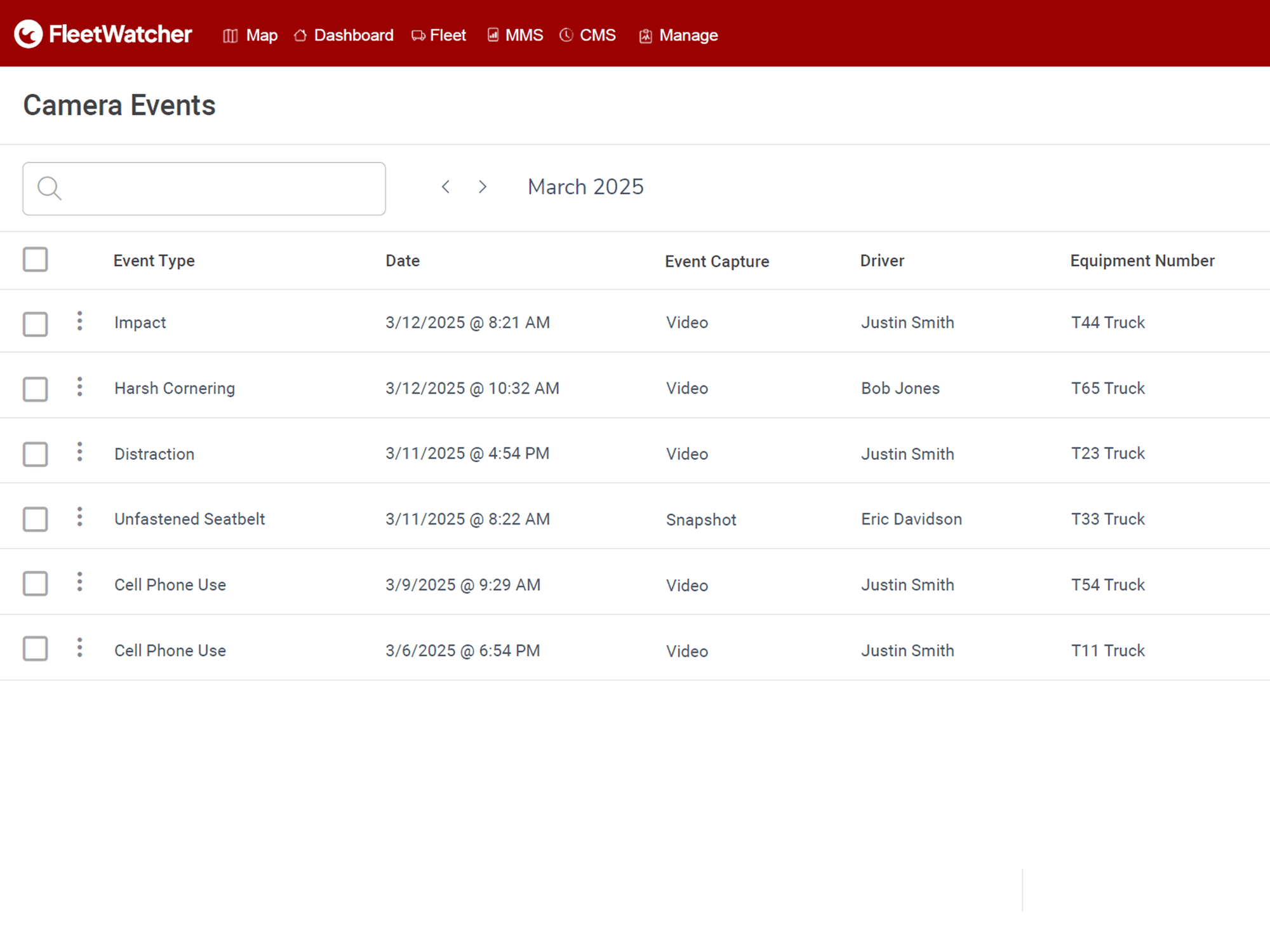The width and height of the screenshot is (1270, 952).
Task: Open three-dot menu for Unfastened Seatbelt row
Action: [79, 517]
